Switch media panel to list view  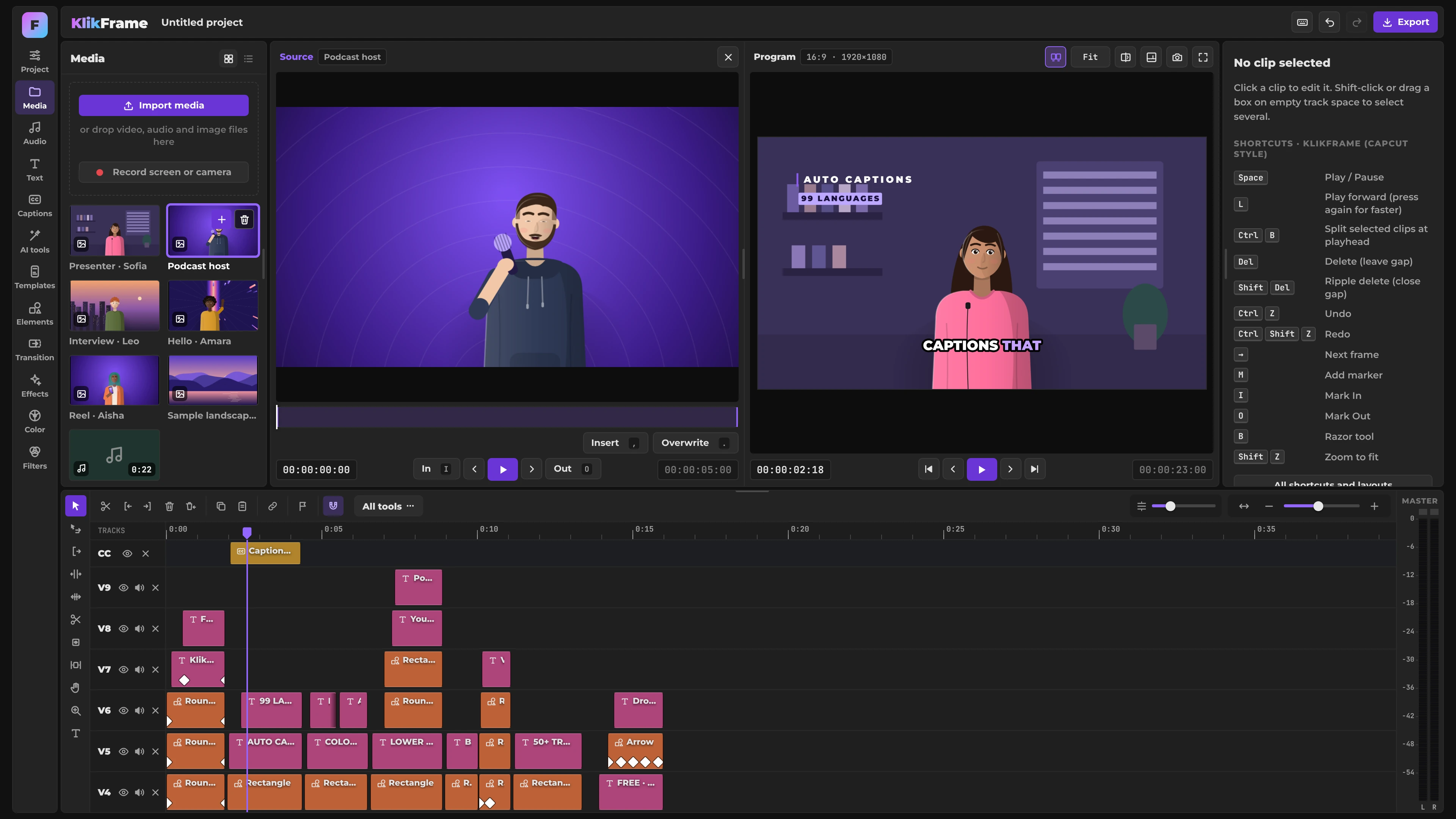[x=248, y=59]
